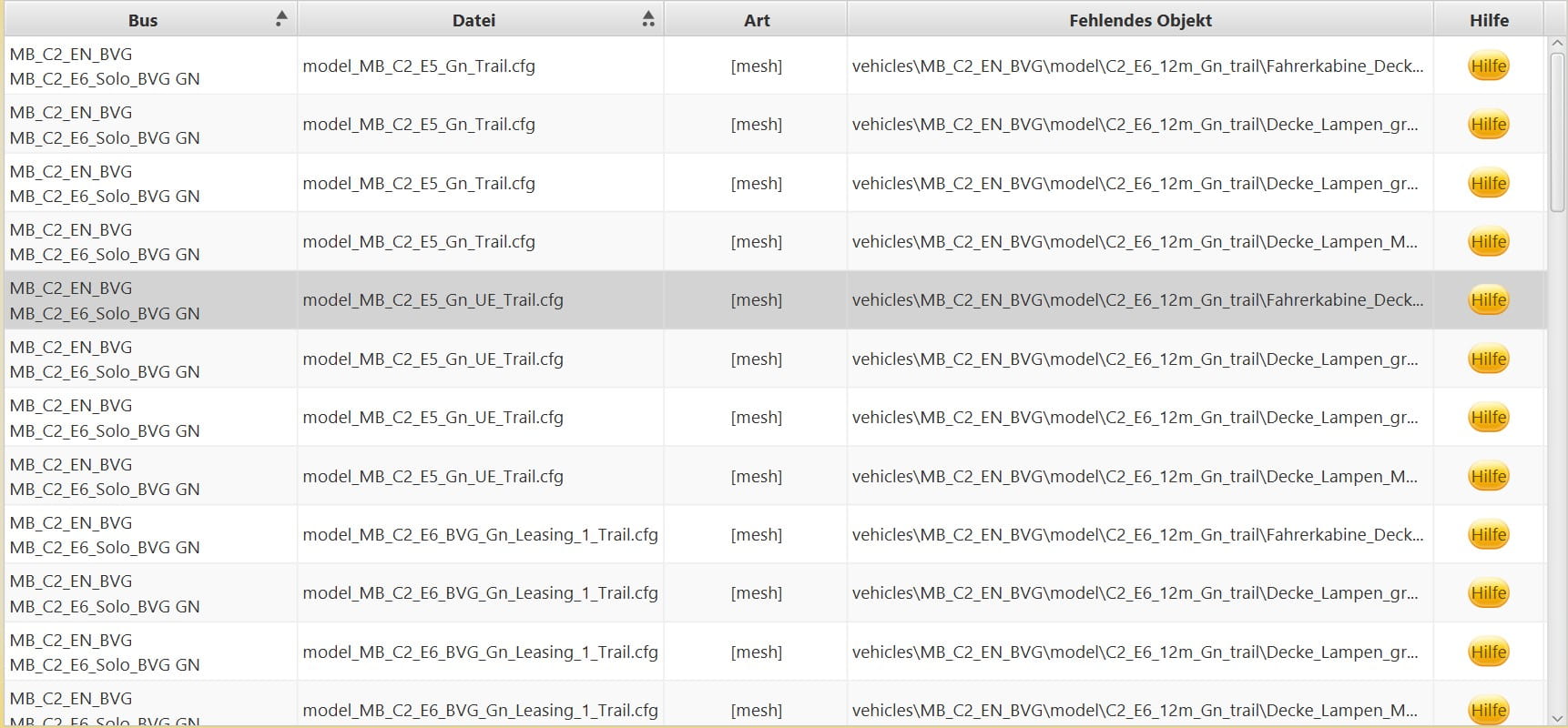
Task: Click [mesh] in the E5_Gn_Trail Decke_Lampen_M row
Action: [756, 242]
